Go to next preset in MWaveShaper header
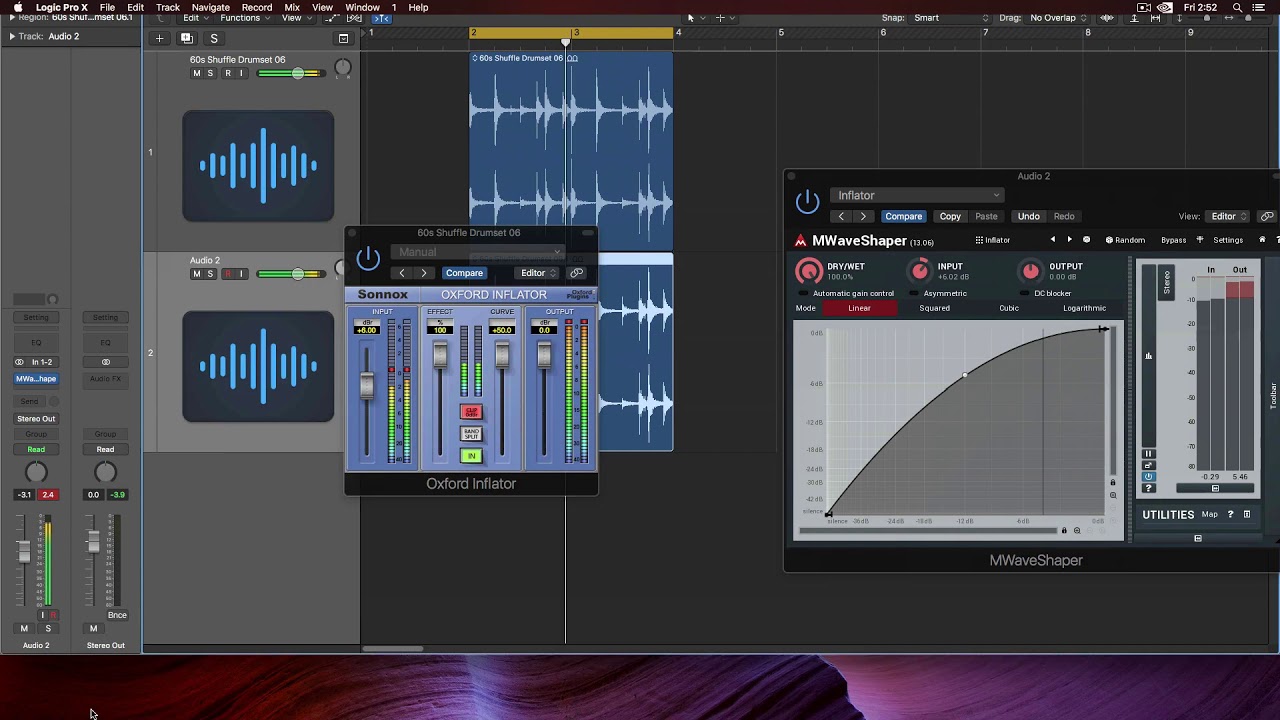 point(863,216)
